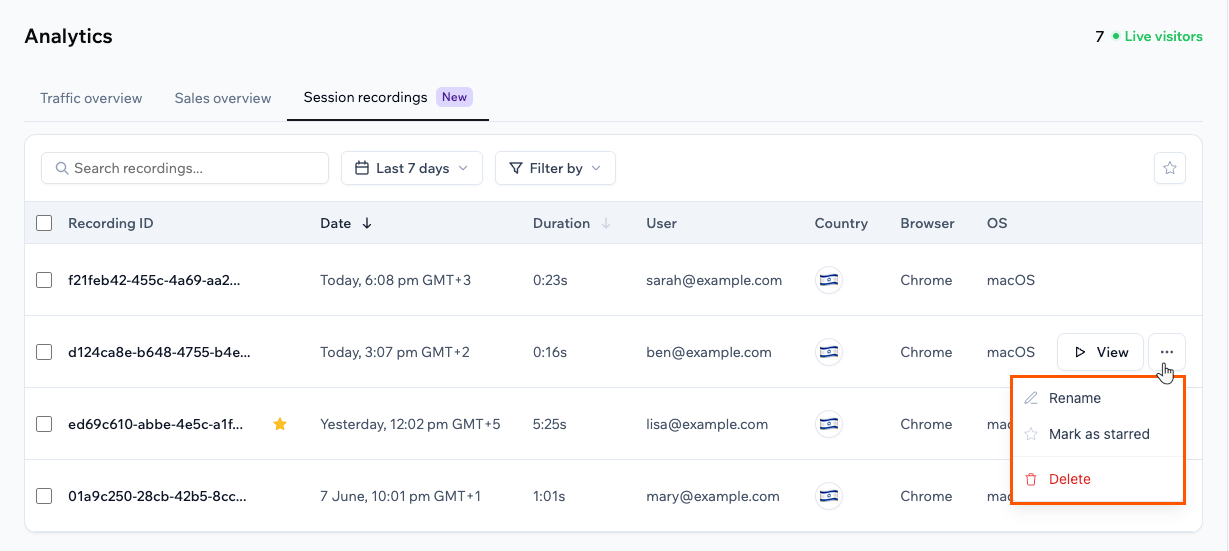
Task: Click the OS column header
Action: click(x=997, y=223)
